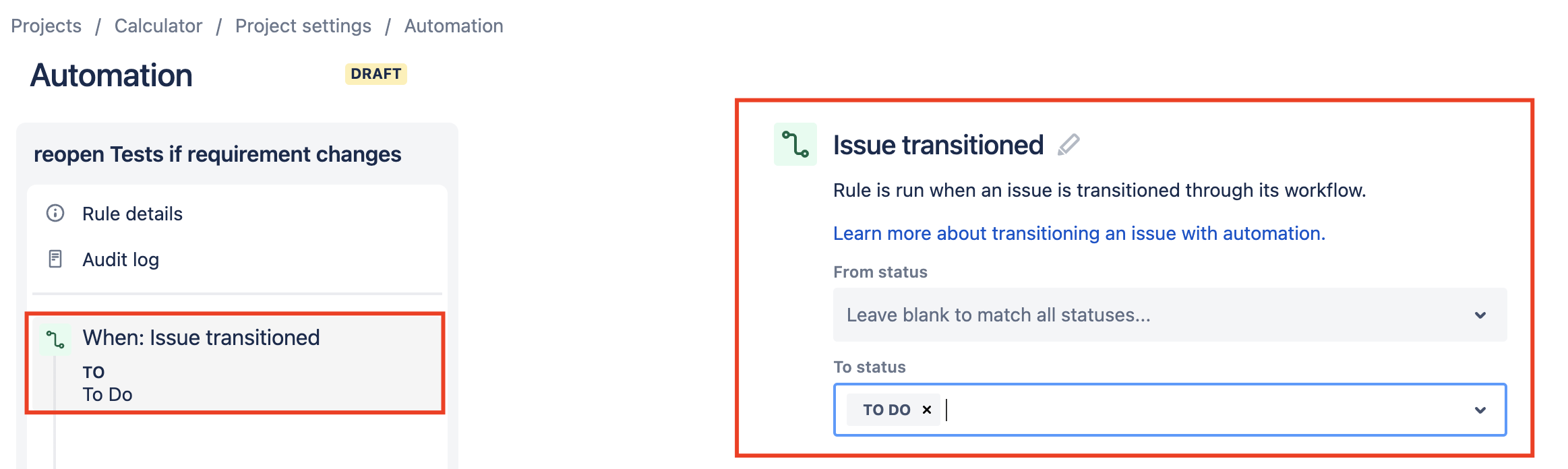
Task: Click the transition icon beside When: Issue transitioned
Action: click(x=55, y=339)
